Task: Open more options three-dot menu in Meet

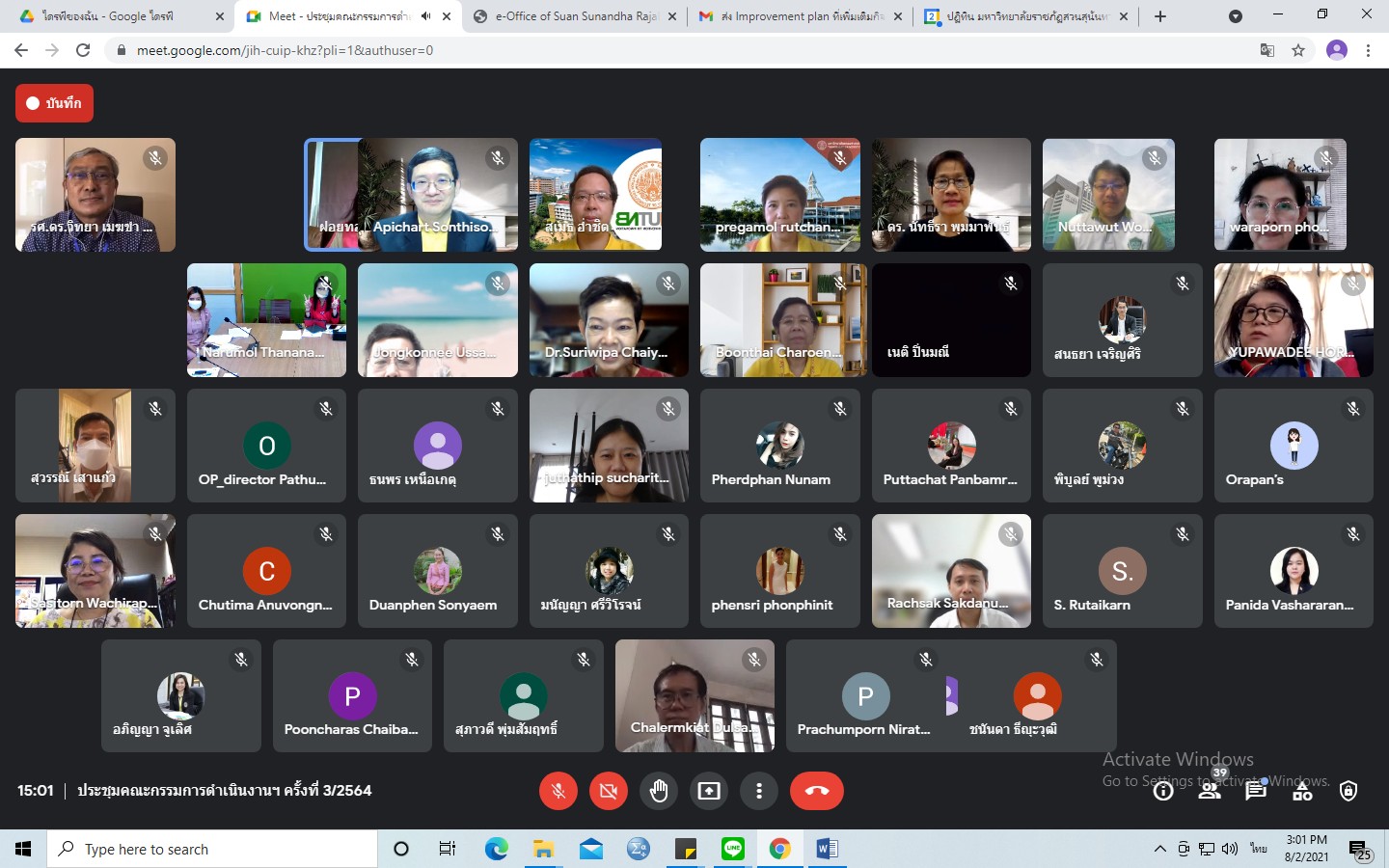Action: click(x=759, y=791)
